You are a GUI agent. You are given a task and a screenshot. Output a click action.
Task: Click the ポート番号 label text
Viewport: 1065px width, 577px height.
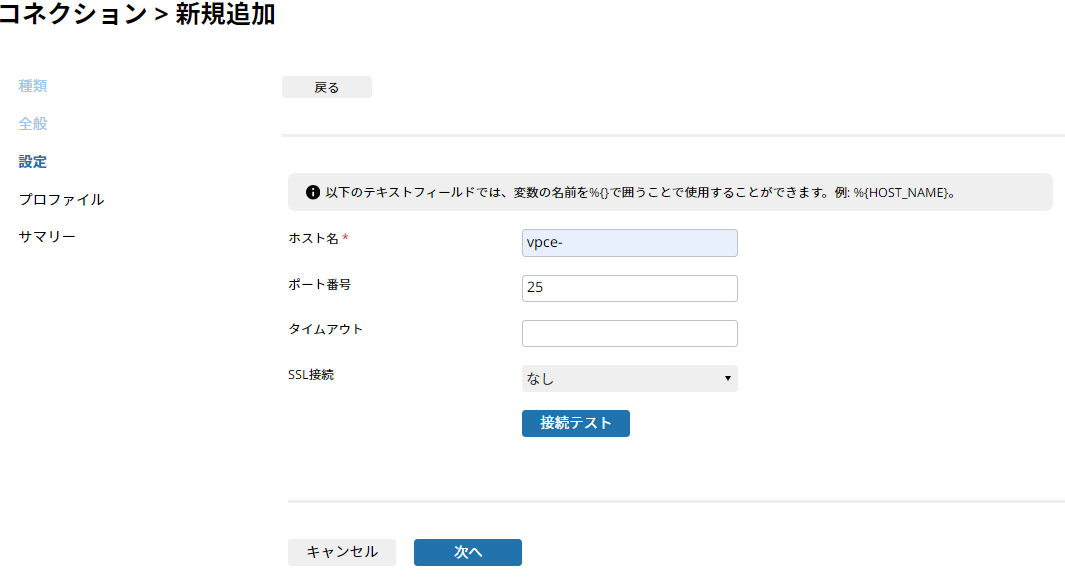coord(319,284)
